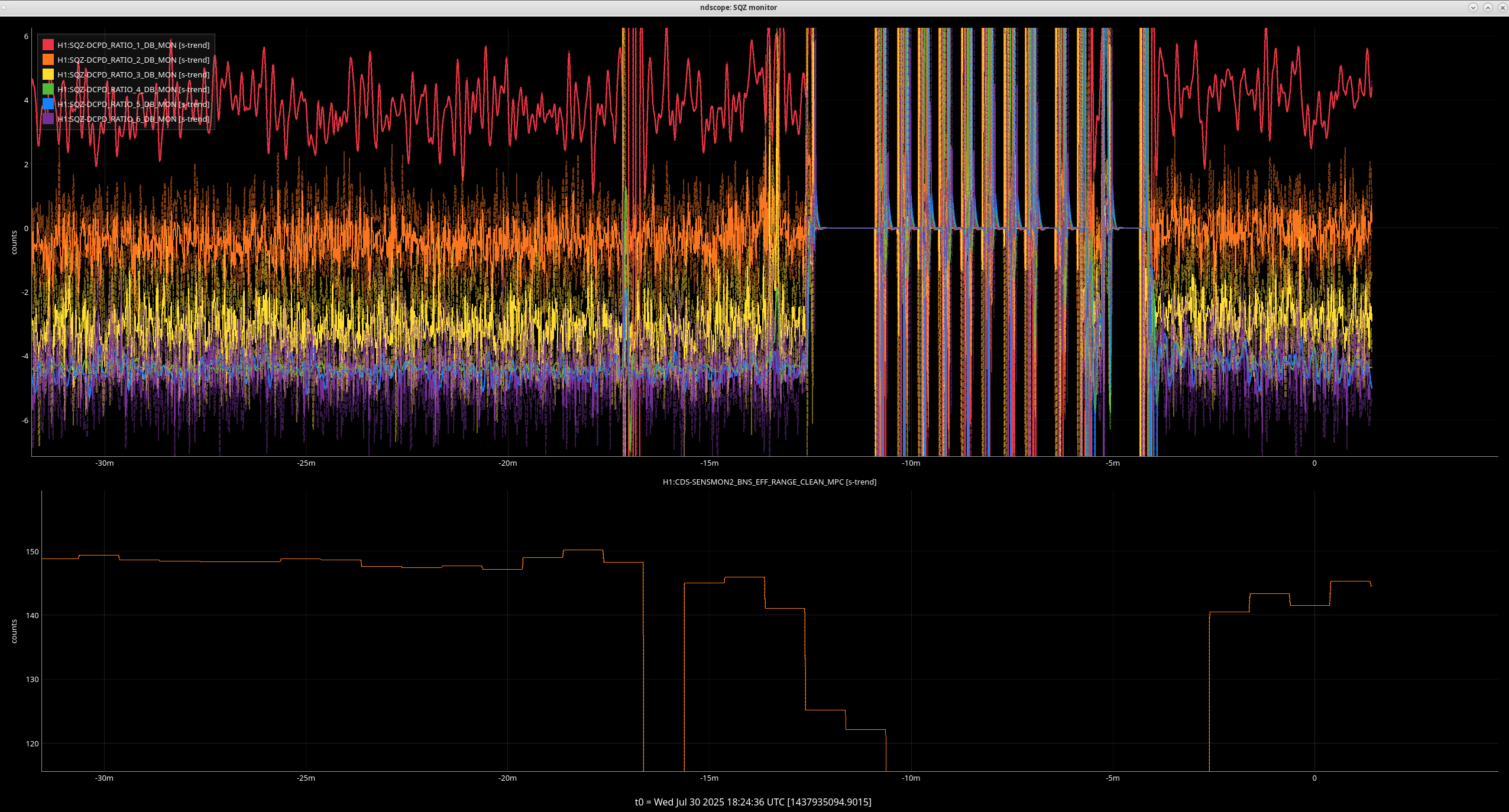Click the red RATIO_1 legend color swatch
This screenshot has height=812, width=1509.
(x=48, y=45)
